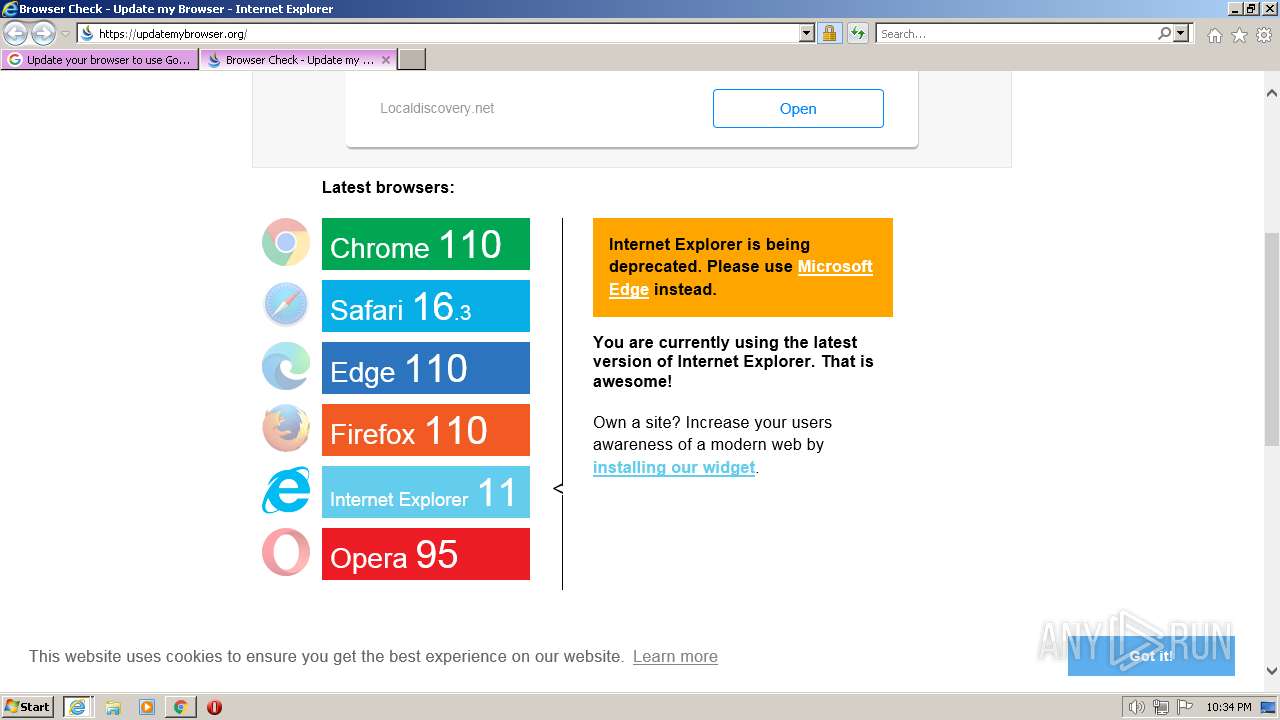Switch to the 'Update your browser to use Go...' tab
This screenshot has width=1280, height=720.
(100, 60)
